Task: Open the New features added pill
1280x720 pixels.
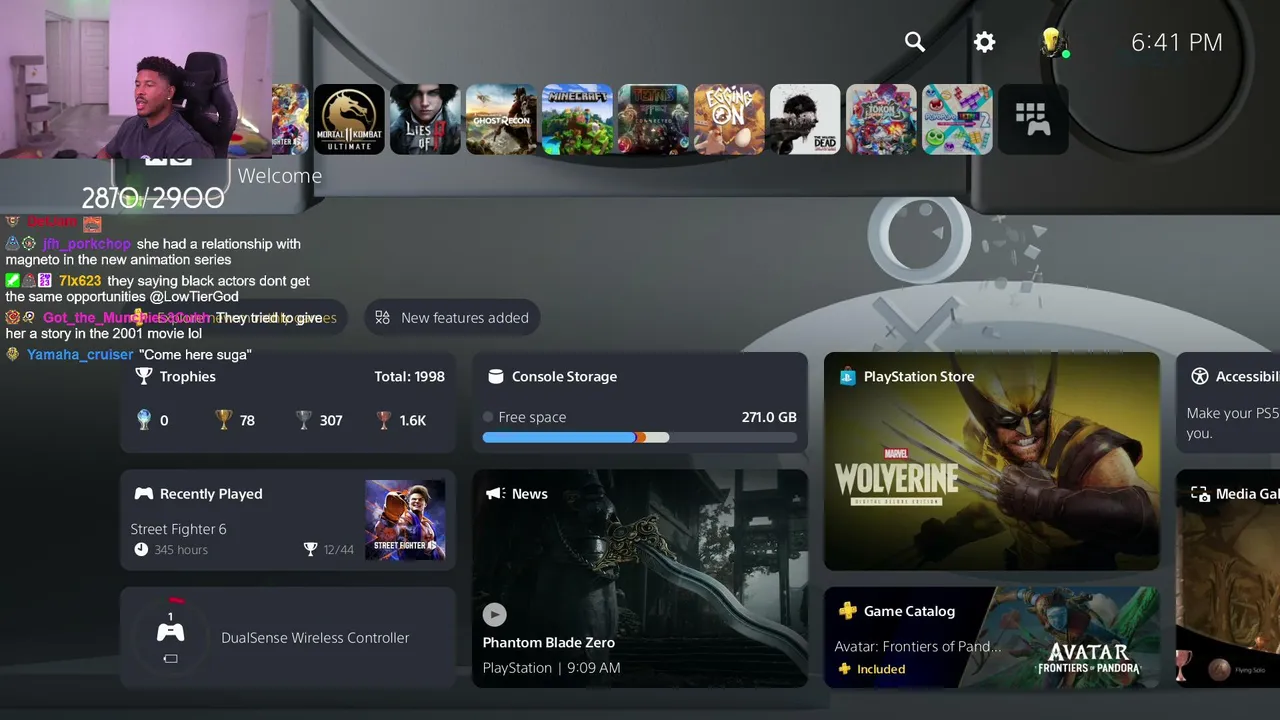Action: point(451,317)
